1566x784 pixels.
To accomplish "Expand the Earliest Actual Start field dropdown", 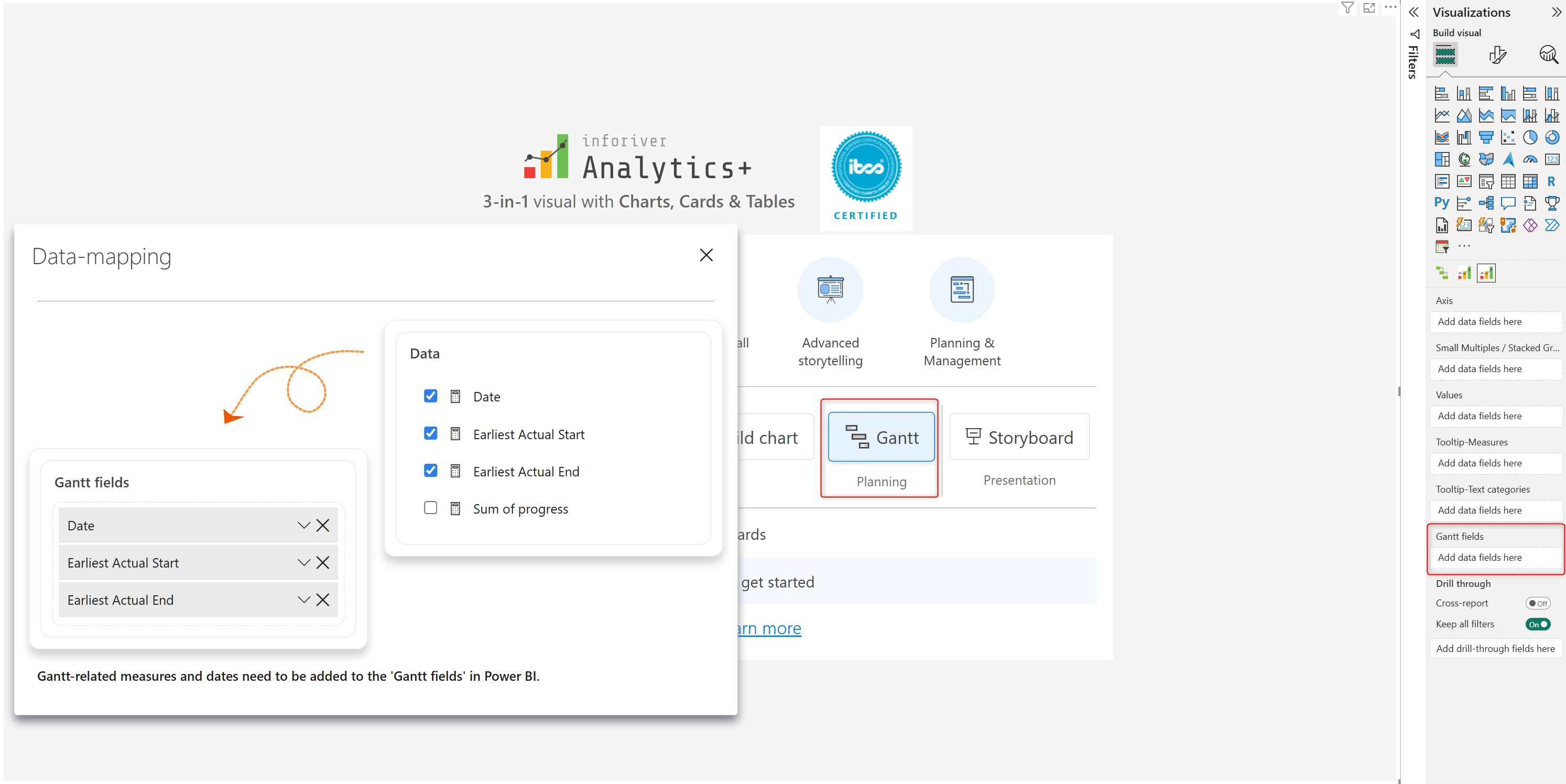I will click(303, 563).
